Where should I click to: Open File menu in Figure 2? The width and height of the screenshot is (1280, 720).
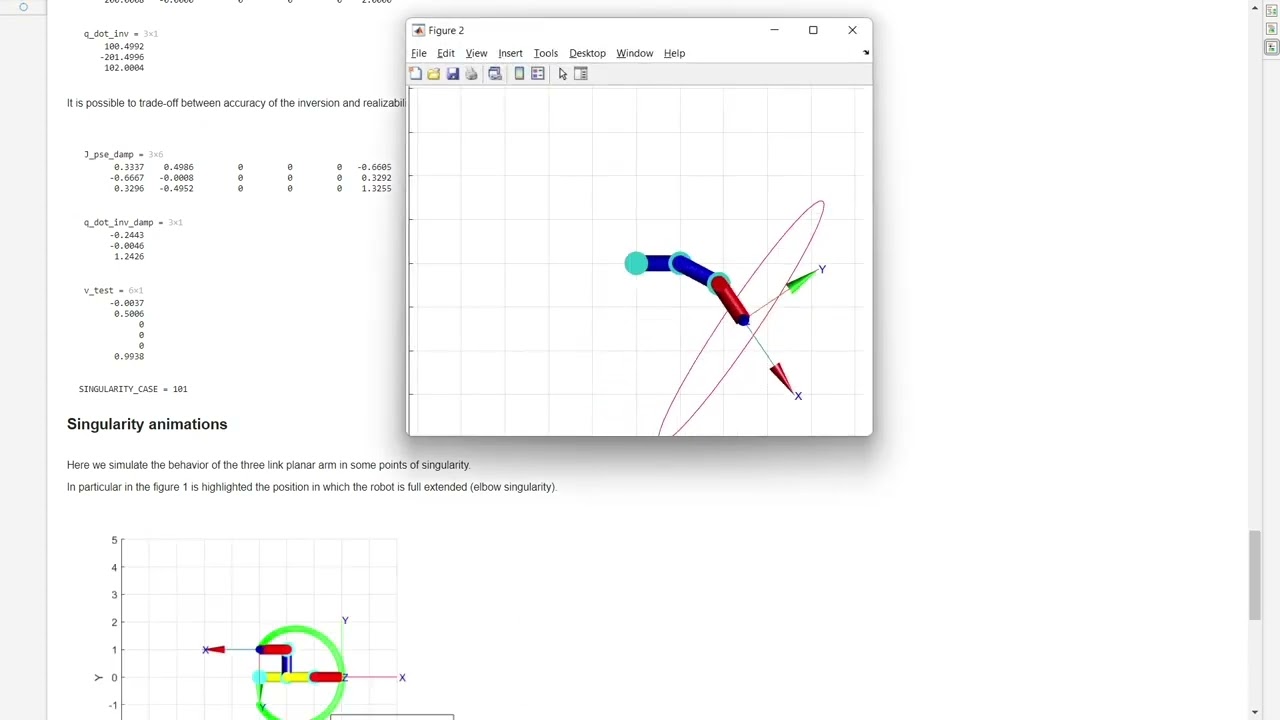pyautogui.click(x=419, y=53)
